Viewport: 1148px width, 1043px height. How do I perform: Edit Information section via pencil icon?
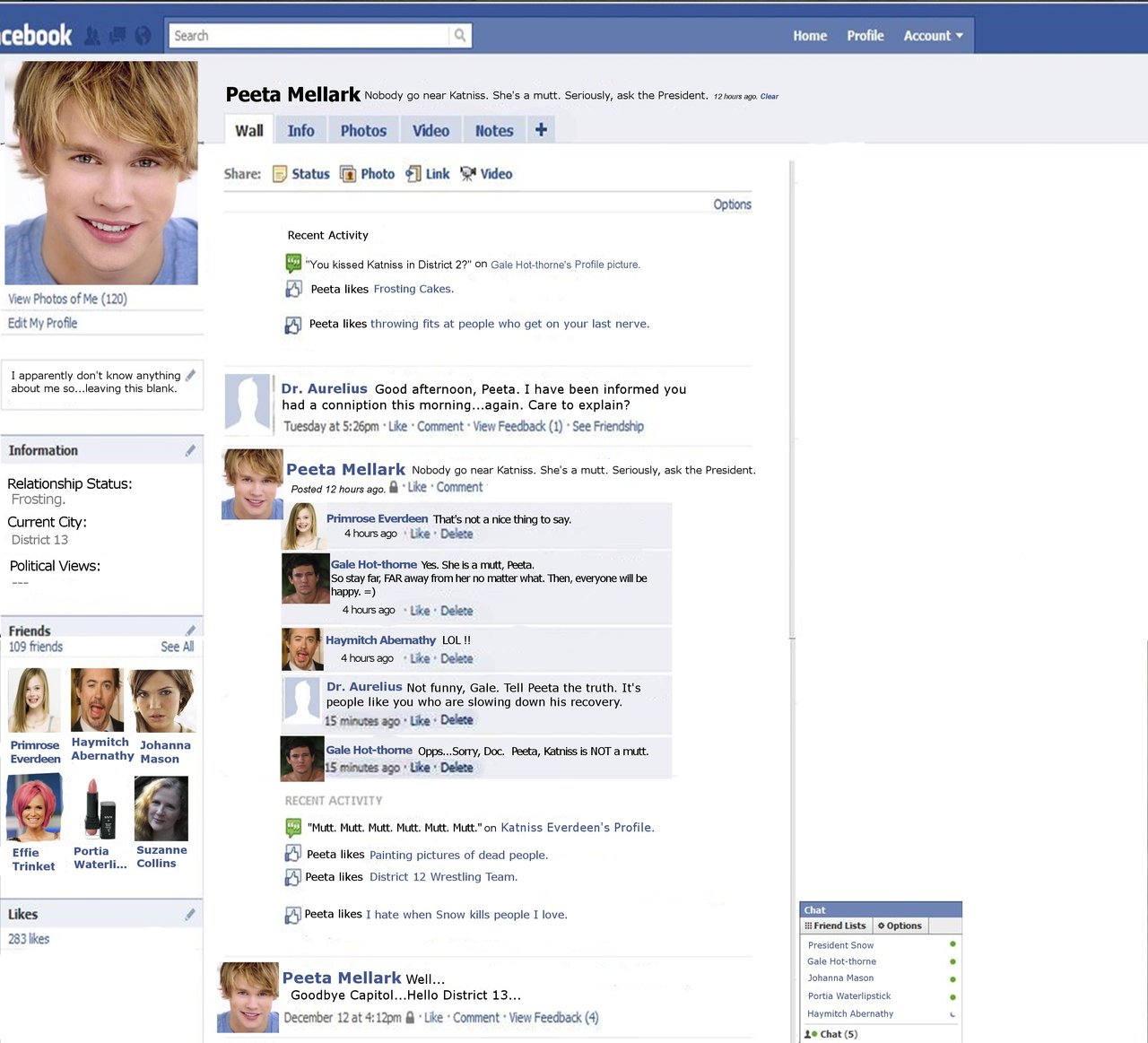(x=190, y=450)
